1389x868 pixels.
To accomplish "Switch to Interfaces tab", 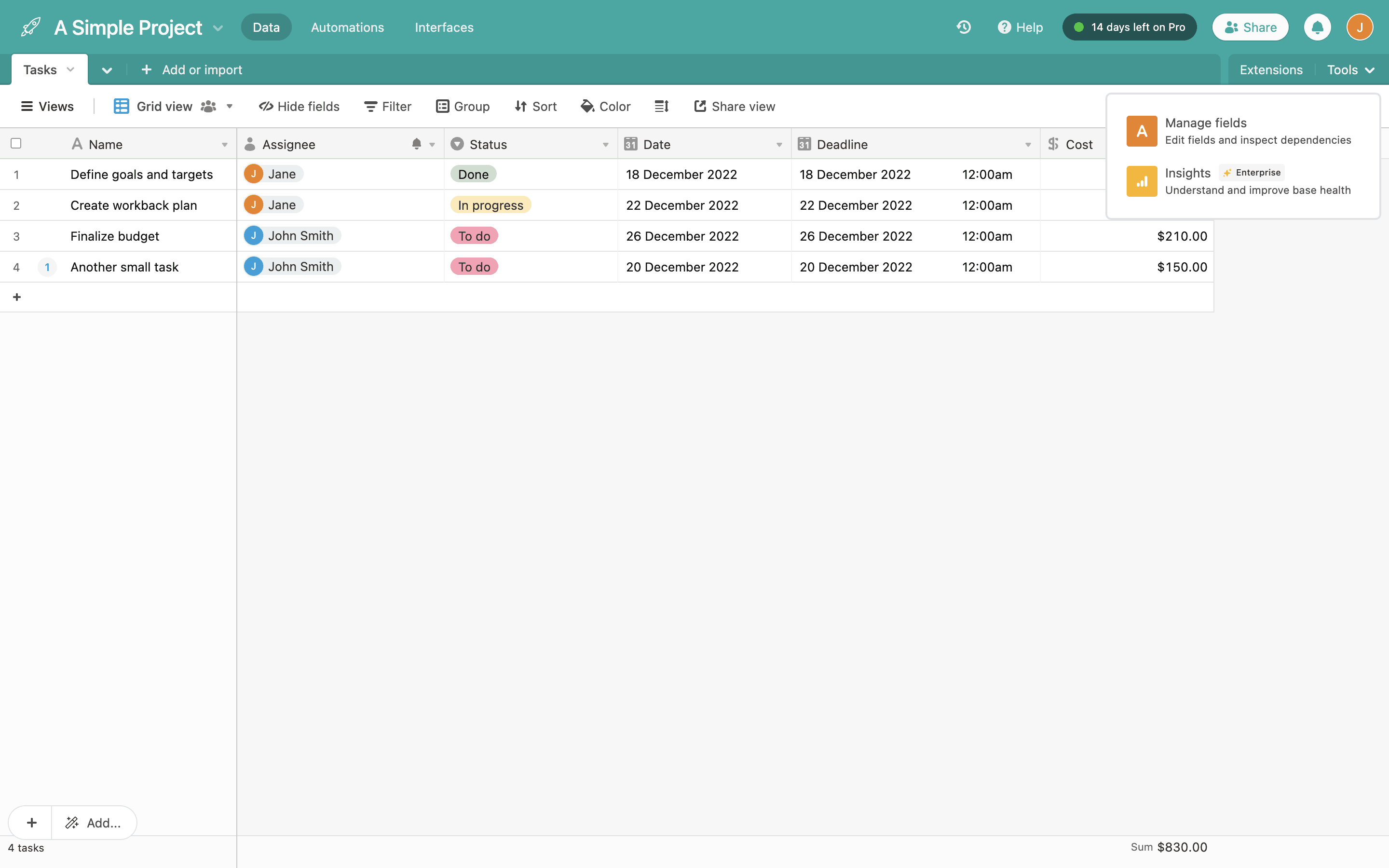I will (x=444, y=27).
